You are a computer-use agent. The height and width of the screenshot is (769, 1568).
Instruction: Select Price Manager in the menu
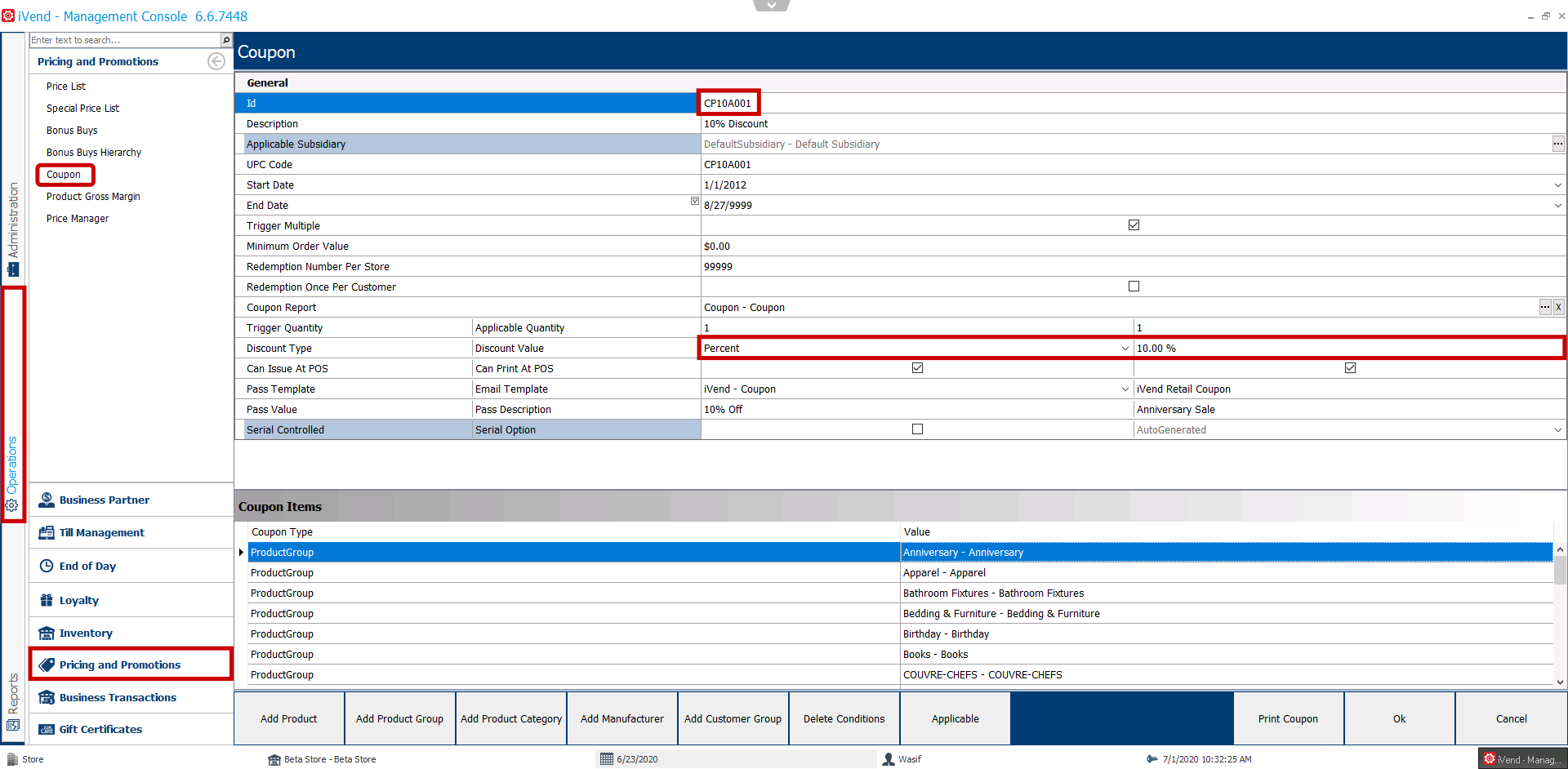(x=78, y=219)
